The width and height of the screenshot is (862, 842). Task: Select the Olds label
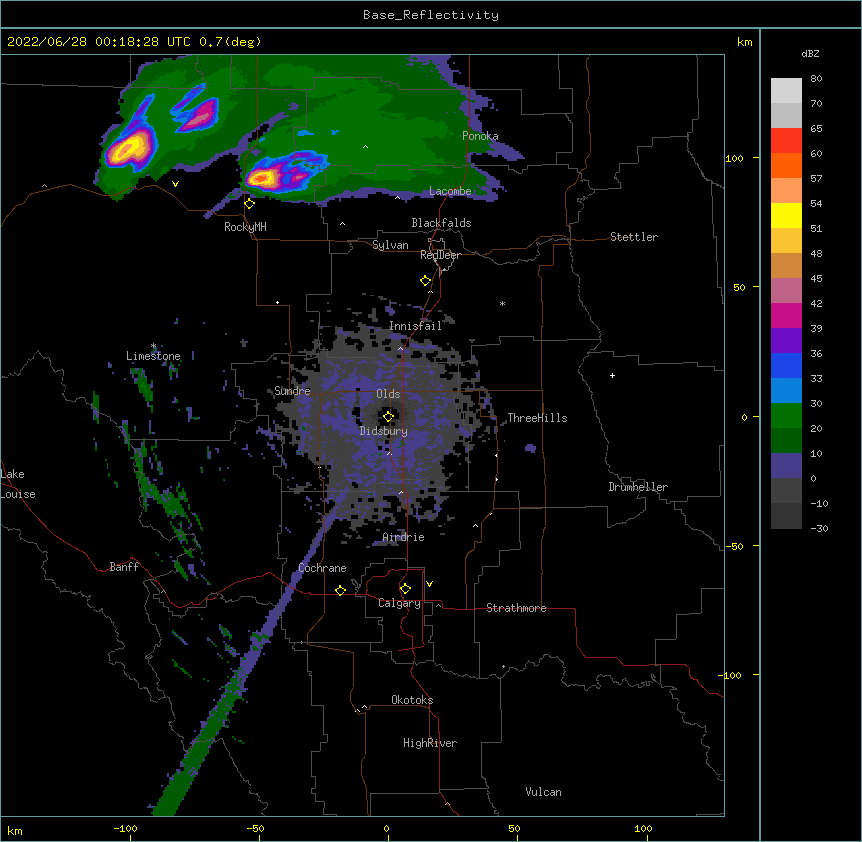(388, 394)
